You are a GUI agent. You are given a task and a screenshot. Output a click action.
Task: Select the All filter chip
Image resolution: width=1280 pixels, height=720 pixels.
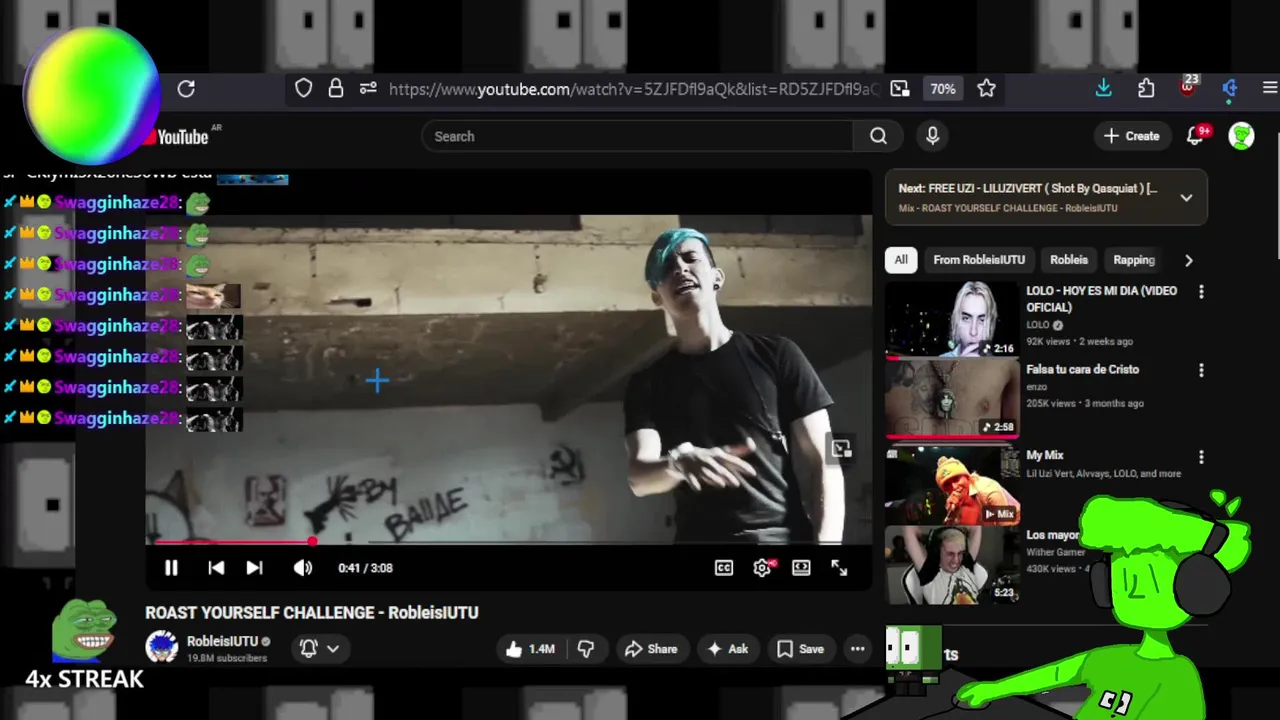[x=901, y=260]
